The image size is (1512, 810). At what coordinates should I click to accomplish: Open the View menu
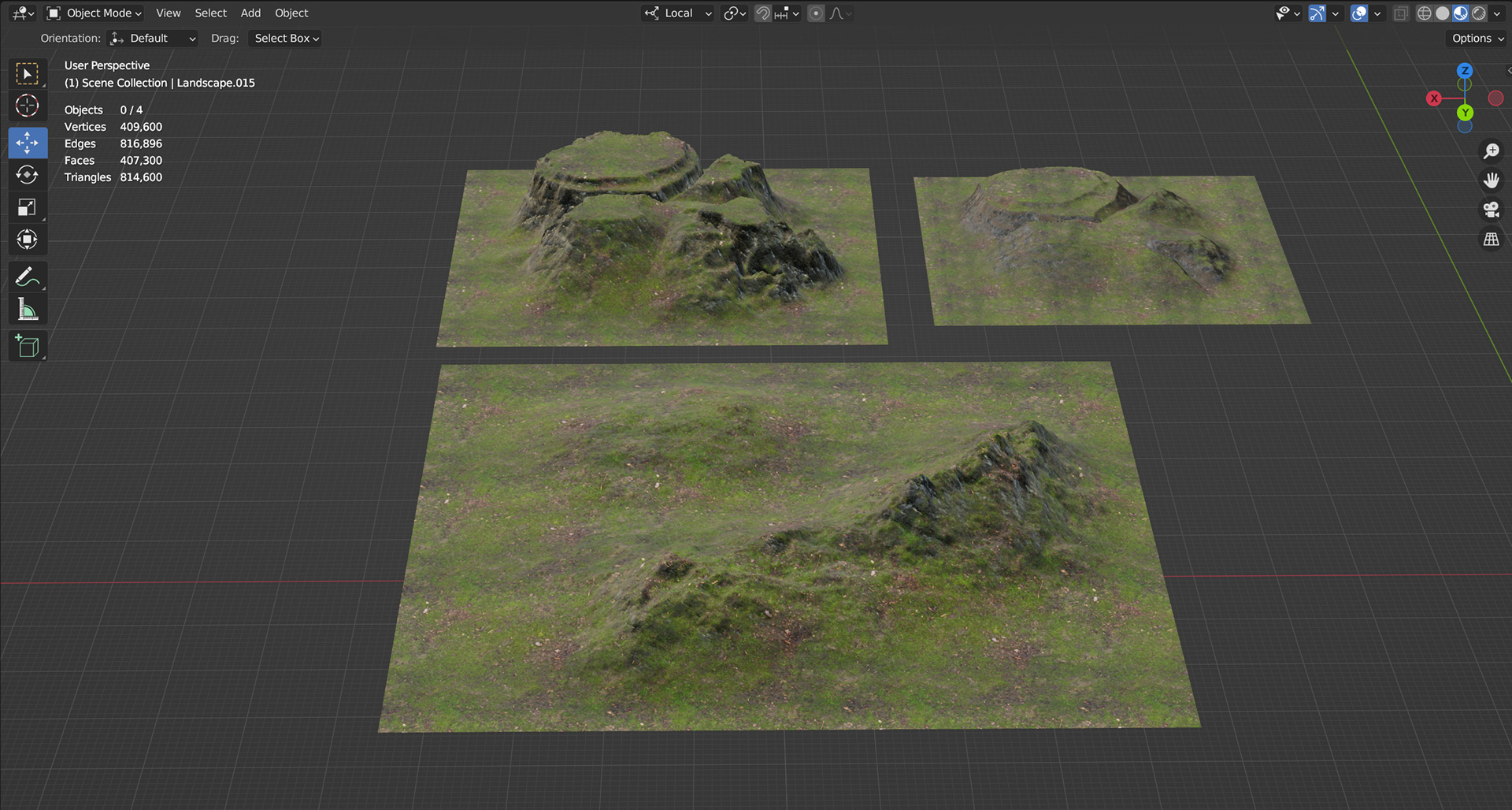(168, 13)
